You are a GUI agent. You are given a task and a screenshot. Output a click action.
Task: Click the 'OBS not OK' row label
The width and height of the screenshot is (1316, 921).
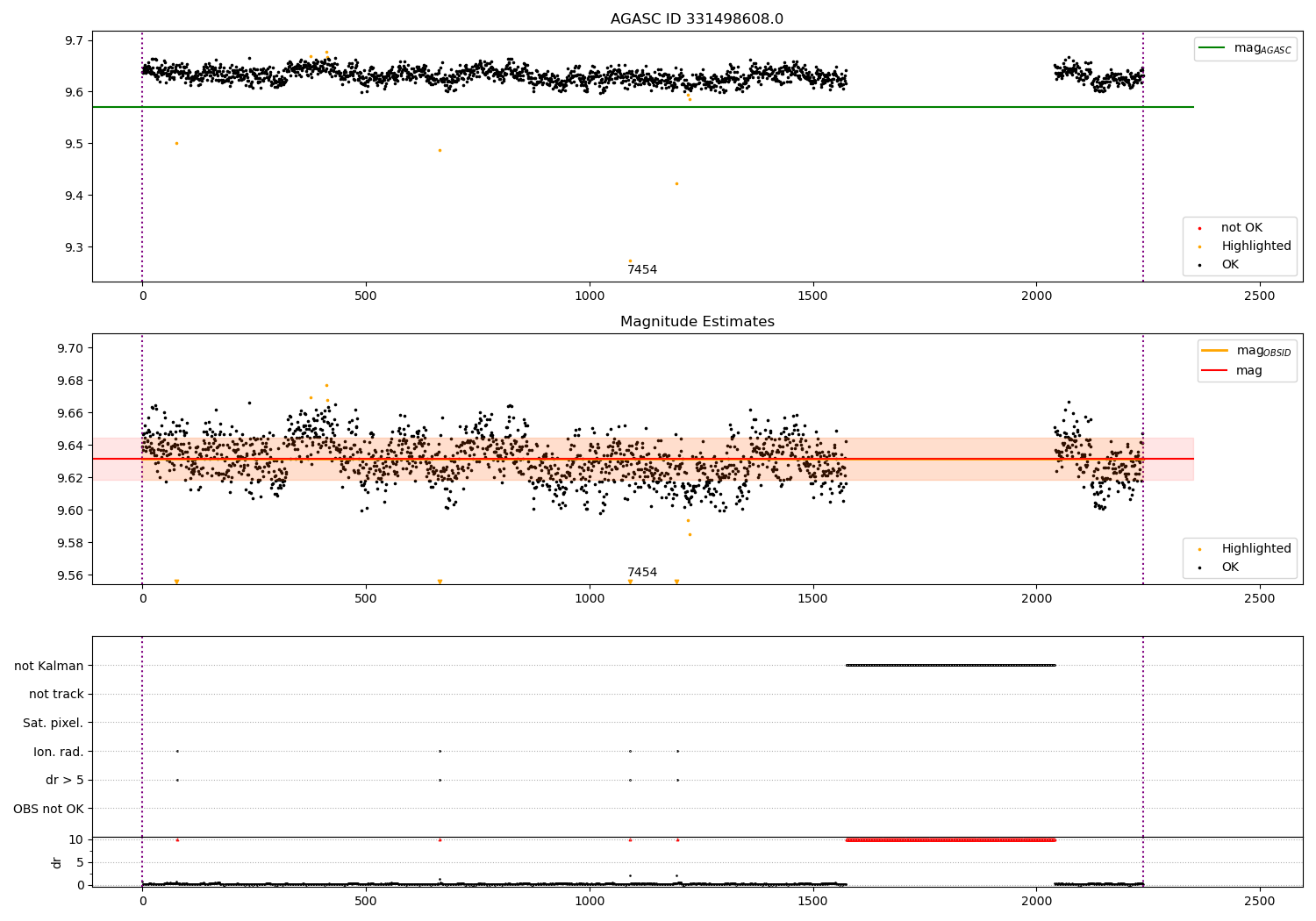pos(49,809)
